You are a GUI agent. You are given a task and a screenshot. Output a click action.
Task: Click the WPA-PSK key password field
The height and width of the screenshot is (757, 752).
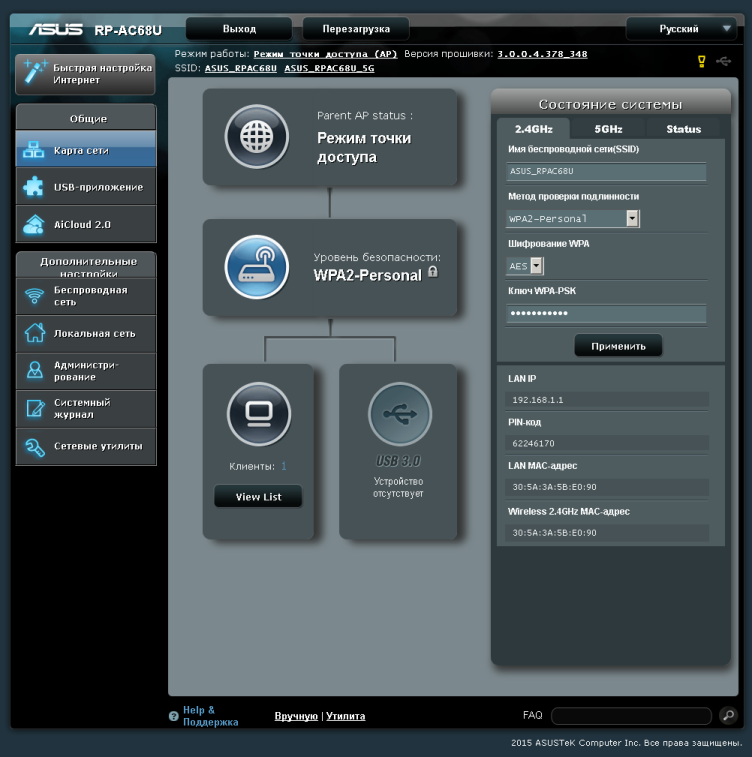point(606,313)
